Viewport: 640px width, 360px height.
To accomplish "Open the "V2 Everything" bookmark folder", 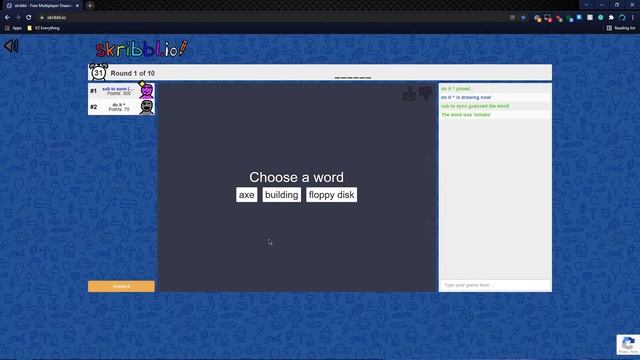I will pos(44,28).
